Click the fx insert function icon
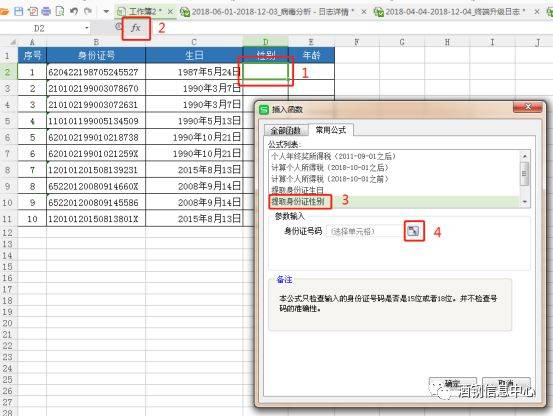 (x=136, y=28)
